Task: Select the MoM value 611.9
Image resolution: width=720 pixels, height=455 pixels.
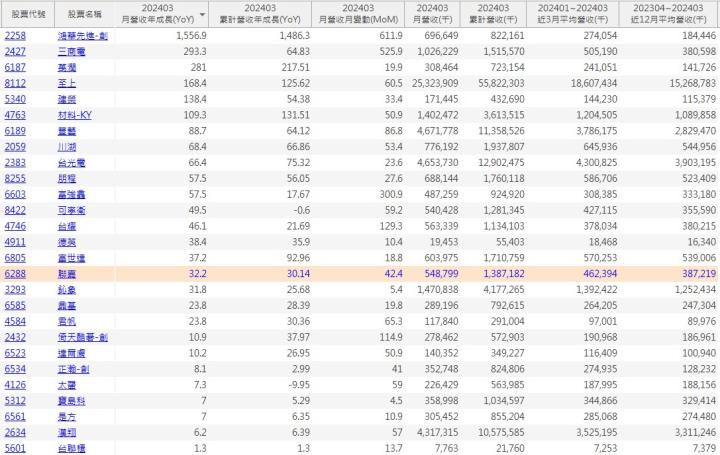Action: tap(391, 36)
